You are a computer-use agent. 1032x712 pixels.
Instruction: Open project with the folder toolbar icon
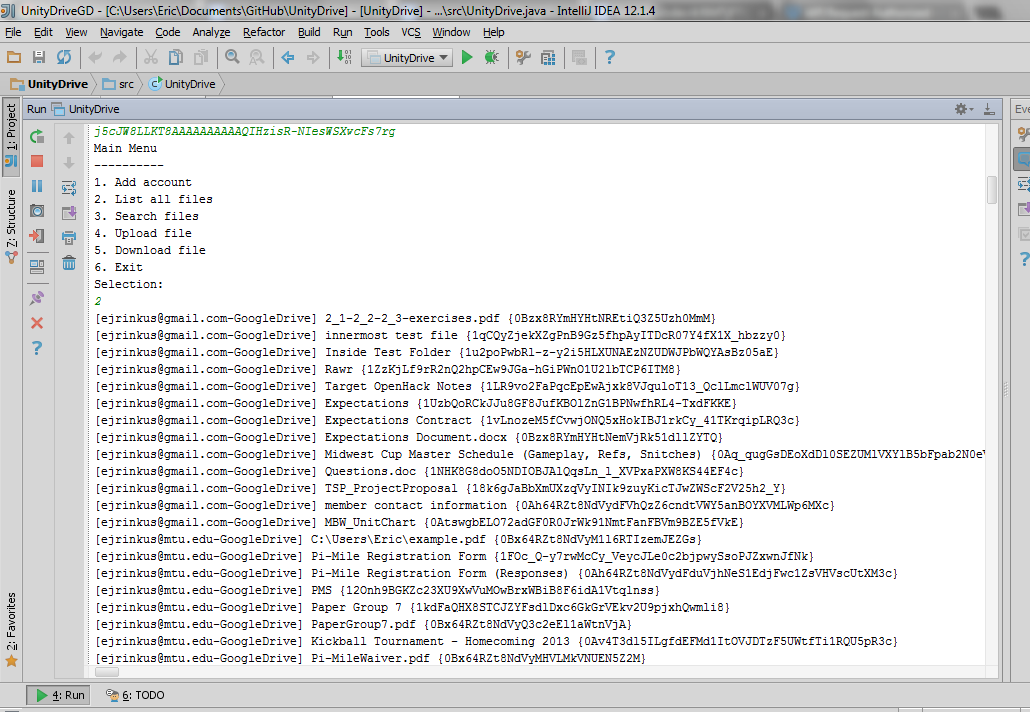click(x=14, y=57)
